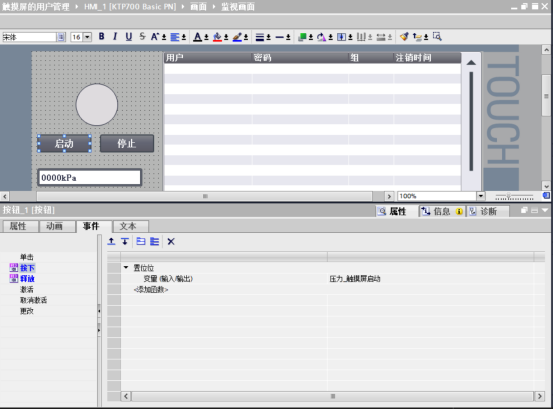This screenshot has width=554, height=409.
Task: Toggle bold text formatting
Action: (102, 36)
